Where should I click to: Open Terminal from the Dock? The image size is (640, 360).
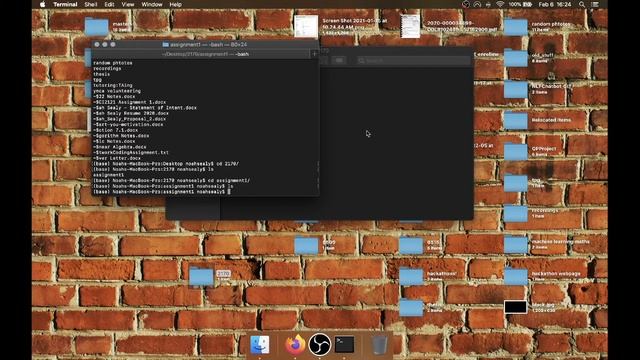coord(344,344)
